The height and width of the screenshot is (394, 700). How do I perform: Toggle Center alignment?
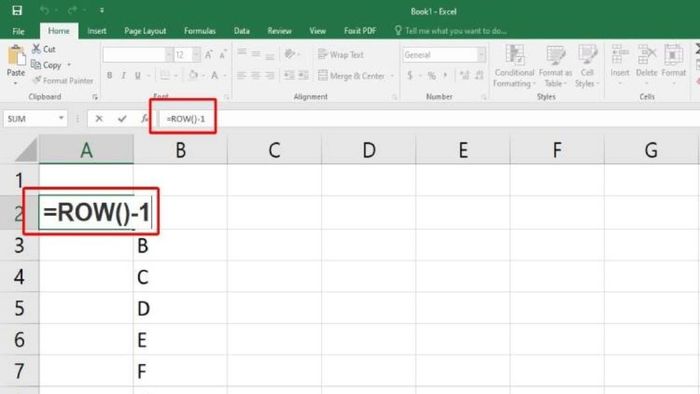coord(256,75)
